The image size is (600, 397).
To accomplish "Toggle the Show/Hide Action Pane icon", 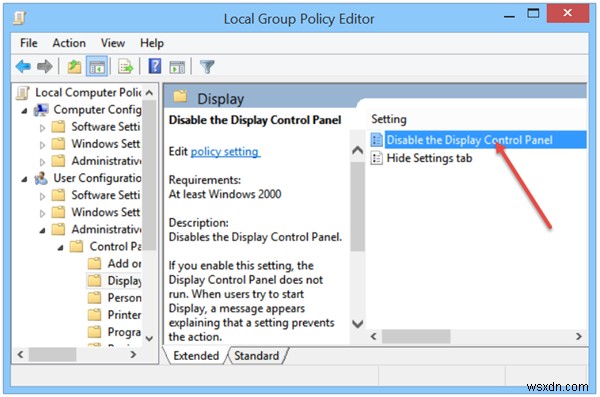I will click(177, 67).
